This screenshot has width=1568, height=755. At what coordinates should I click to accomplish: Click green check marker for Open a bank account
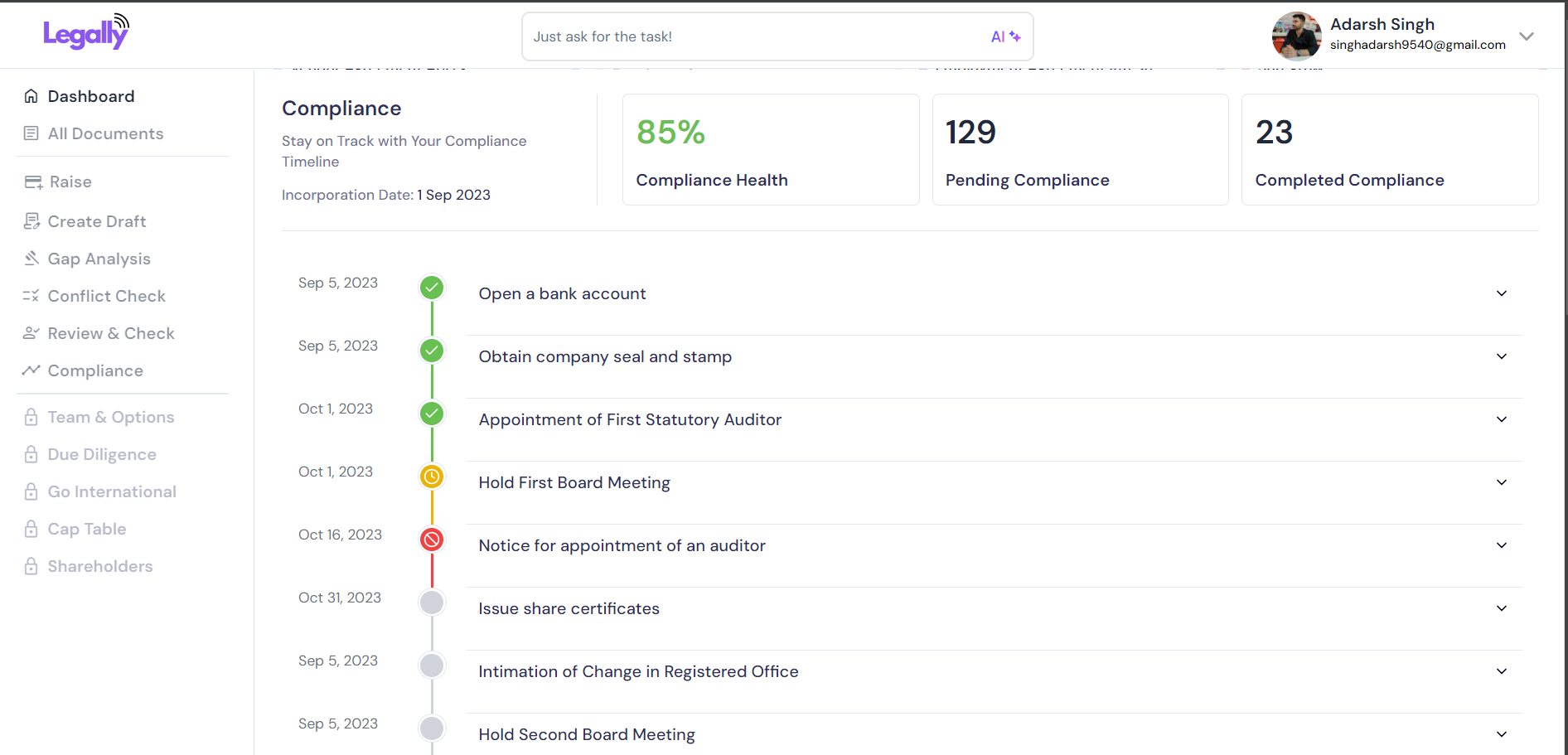click(x=432, y=288)
